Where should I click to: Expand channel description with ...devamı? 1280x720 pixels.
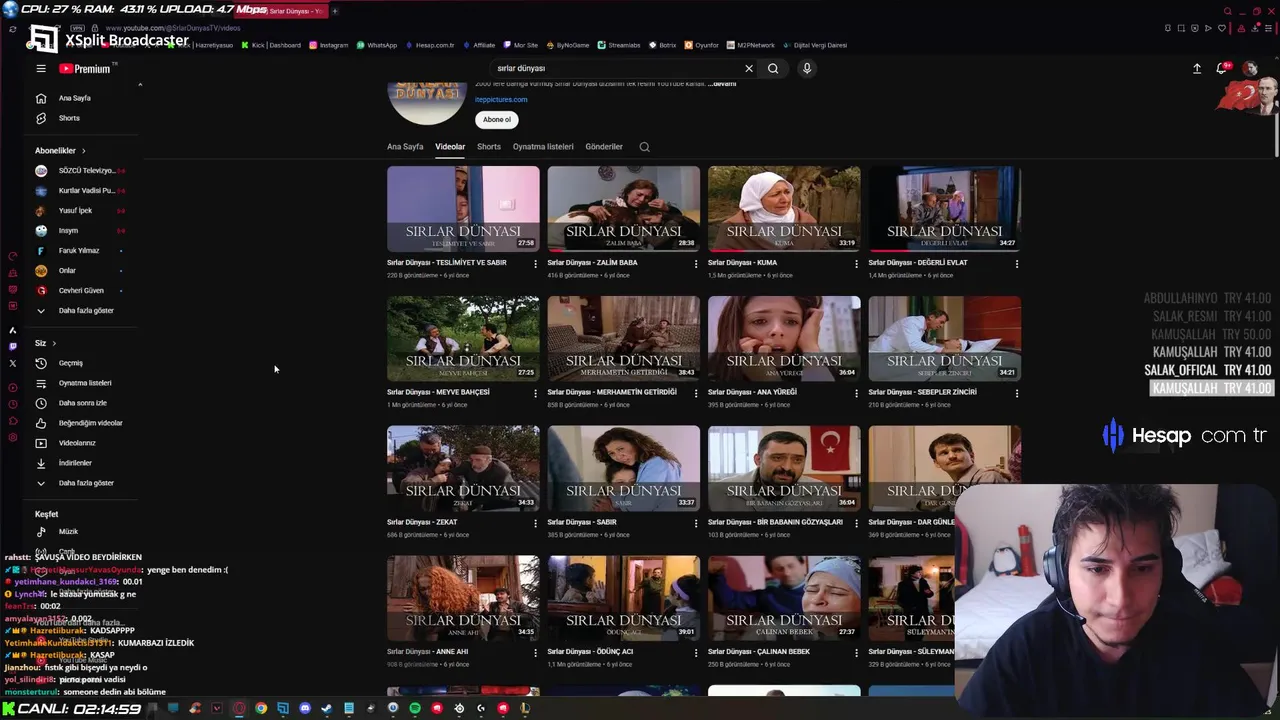722,84
